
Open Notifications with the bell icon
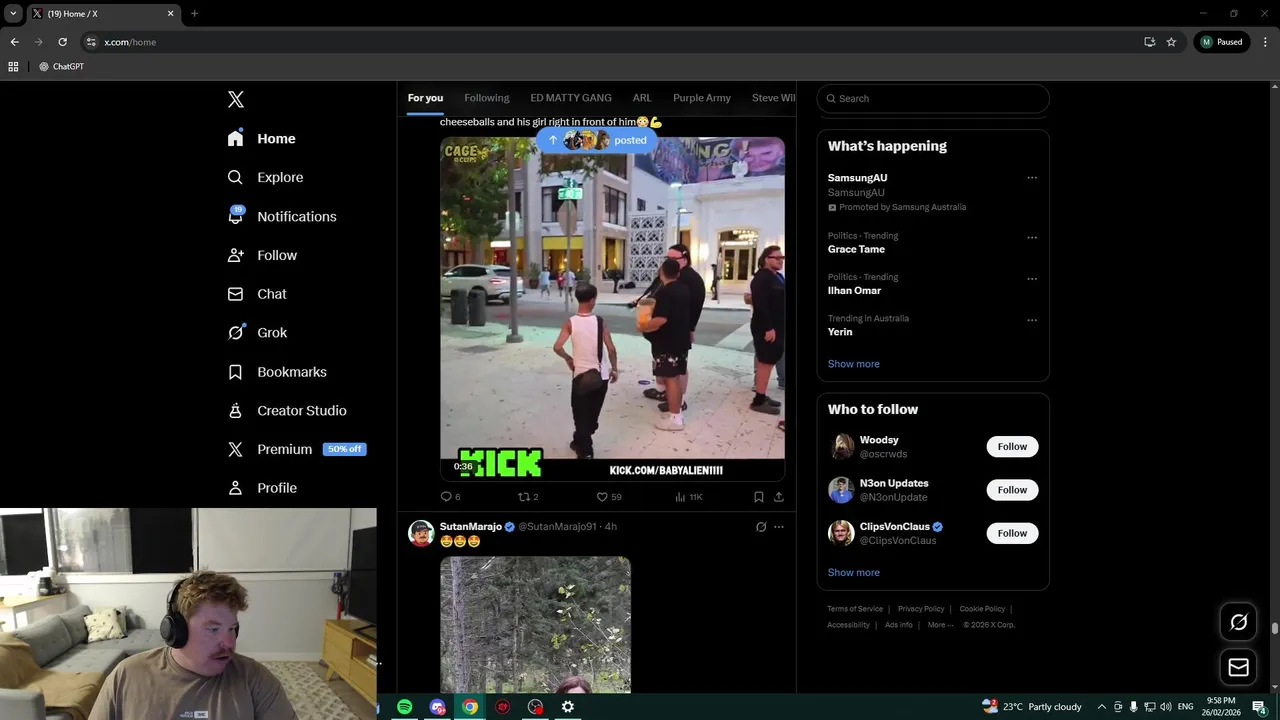tap(282, 216)
